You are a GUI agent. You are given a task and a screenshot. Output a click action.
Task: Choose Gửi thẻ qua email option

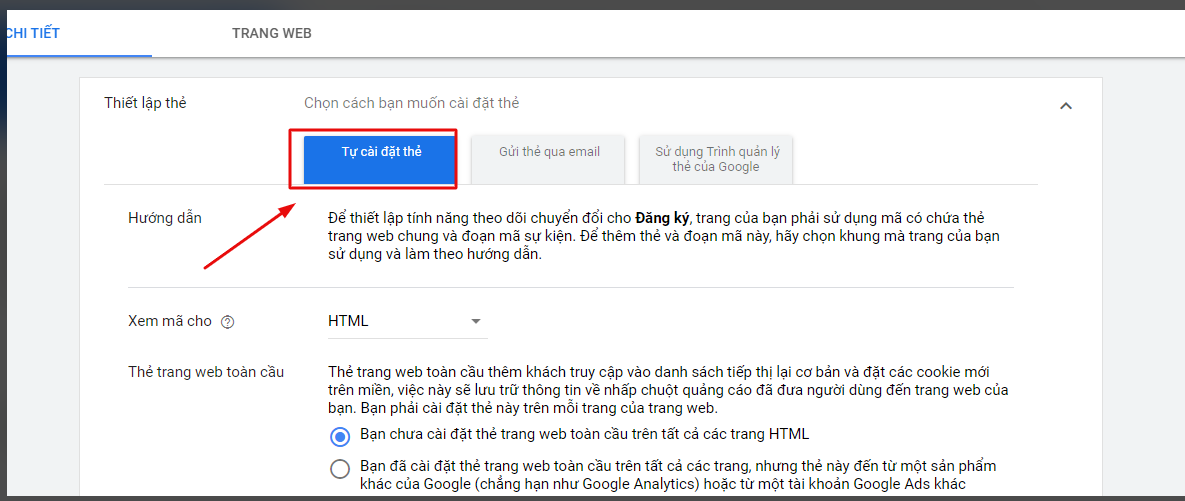coord(549,159)
